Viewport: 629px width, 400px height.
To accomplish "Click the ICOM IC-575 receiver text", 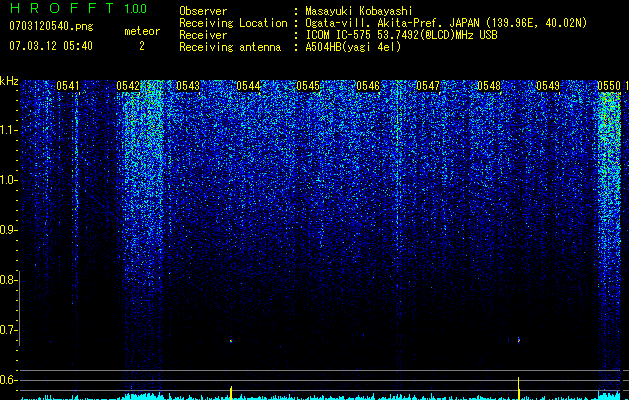I will coord(401,35).
